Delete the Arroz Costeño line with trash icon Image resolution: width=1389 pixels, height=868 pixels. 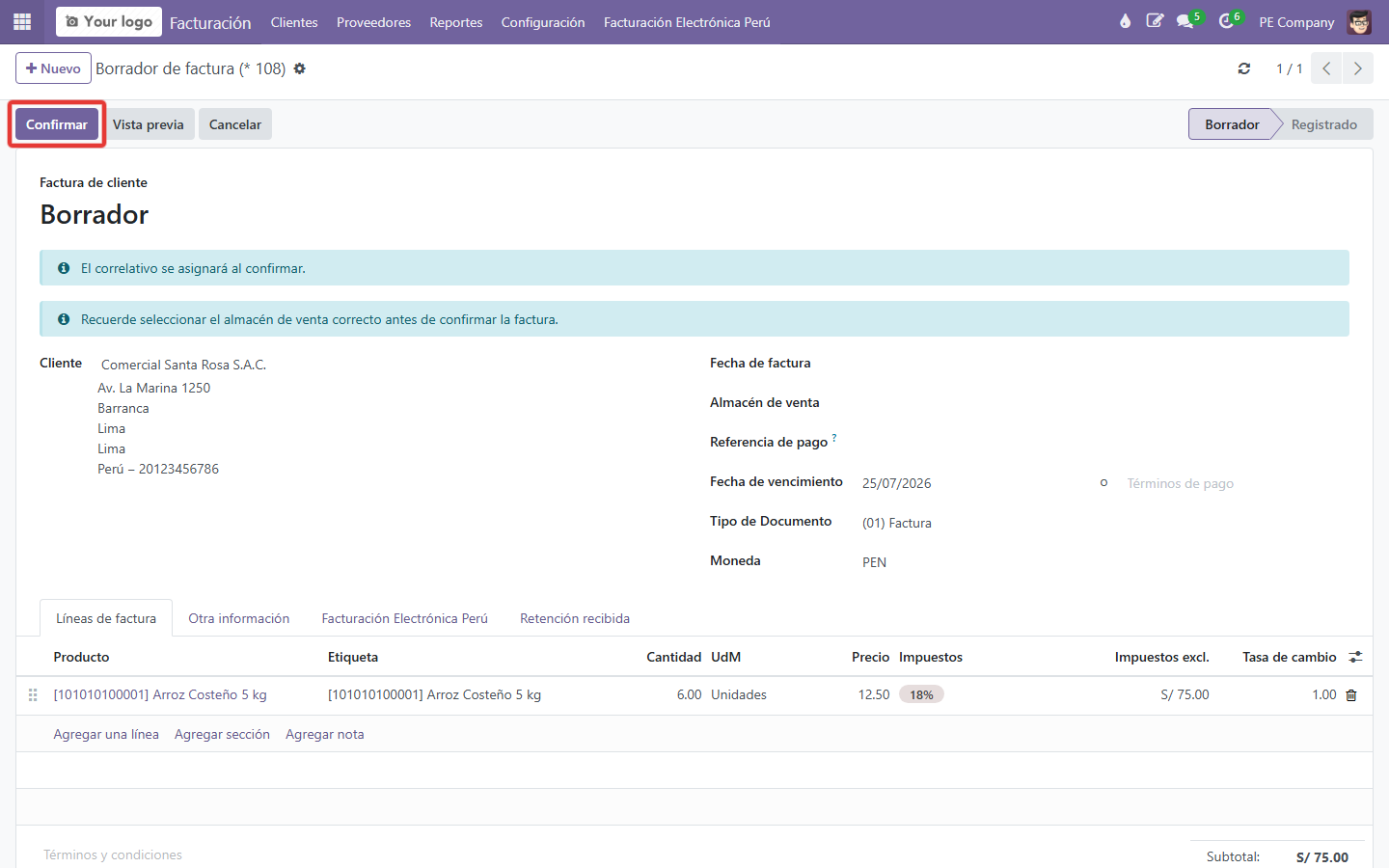tap(1351, 695)
